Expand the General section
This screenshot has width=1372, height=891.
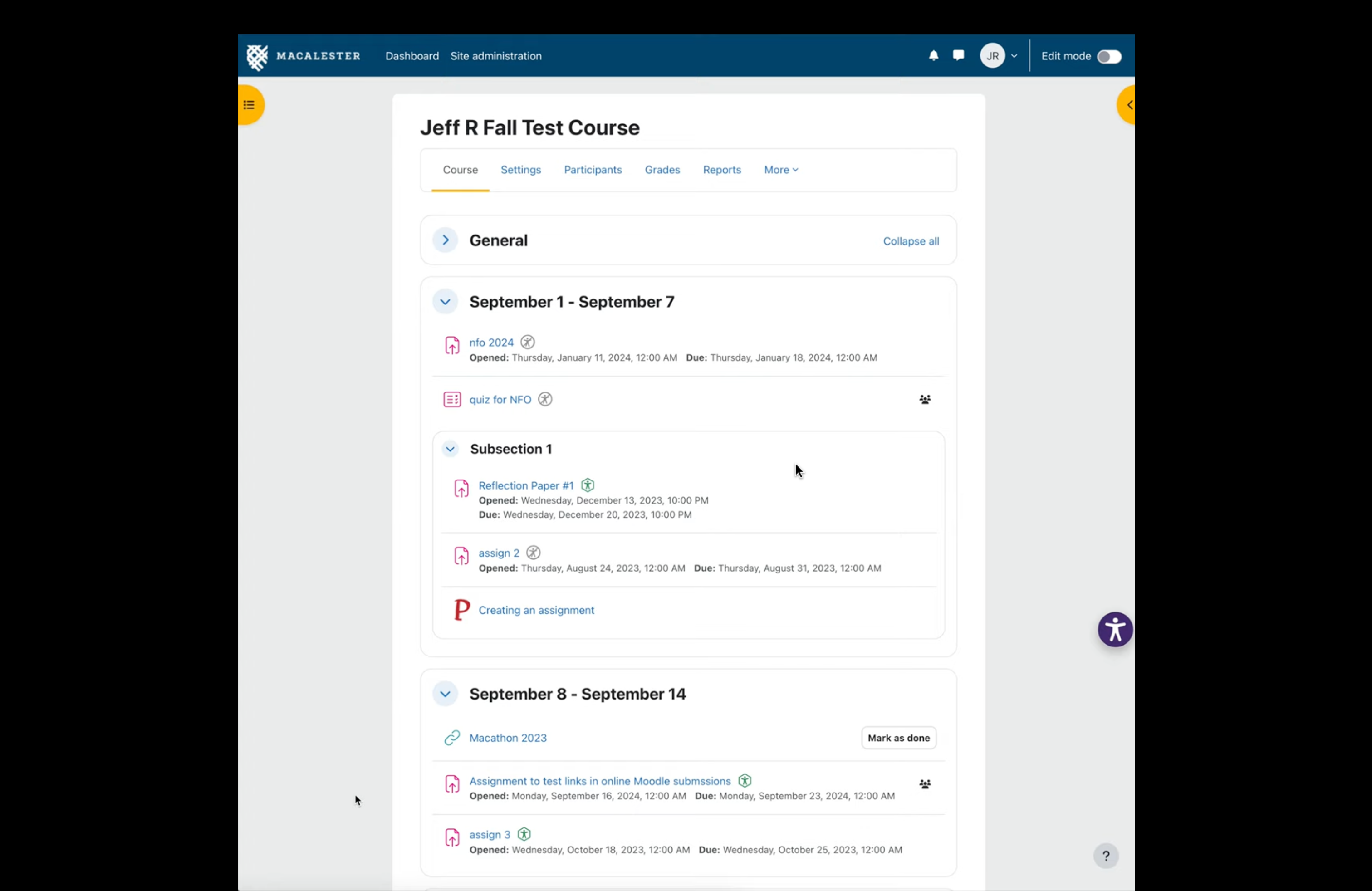445,240
